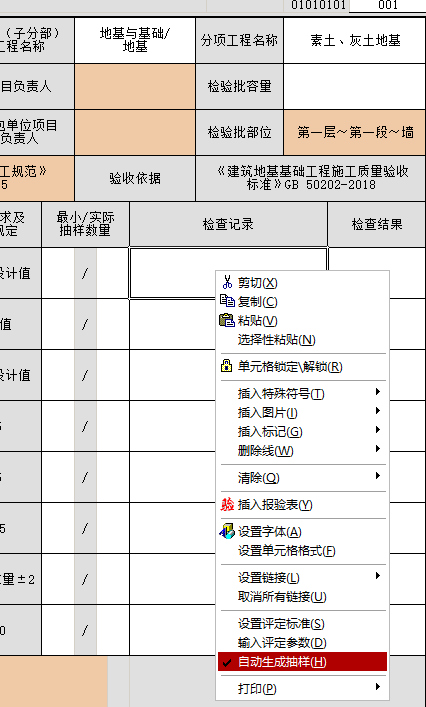Click the red 验 insert report icon
426x707 pixels.
pos(227,505)
